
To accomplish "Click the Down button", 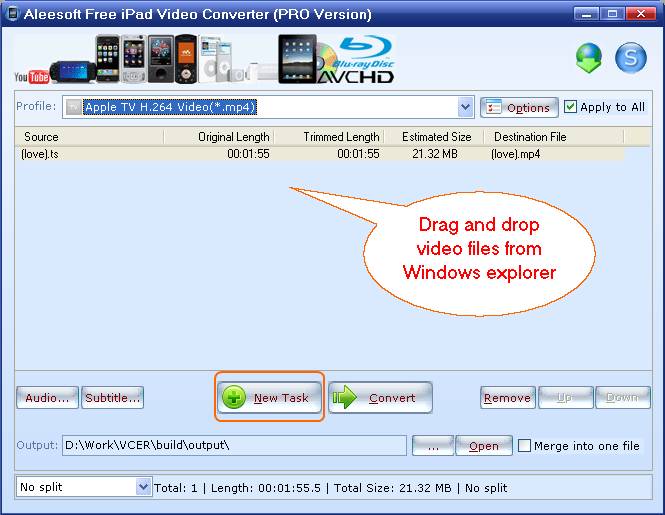I will (x=623, y=397).
